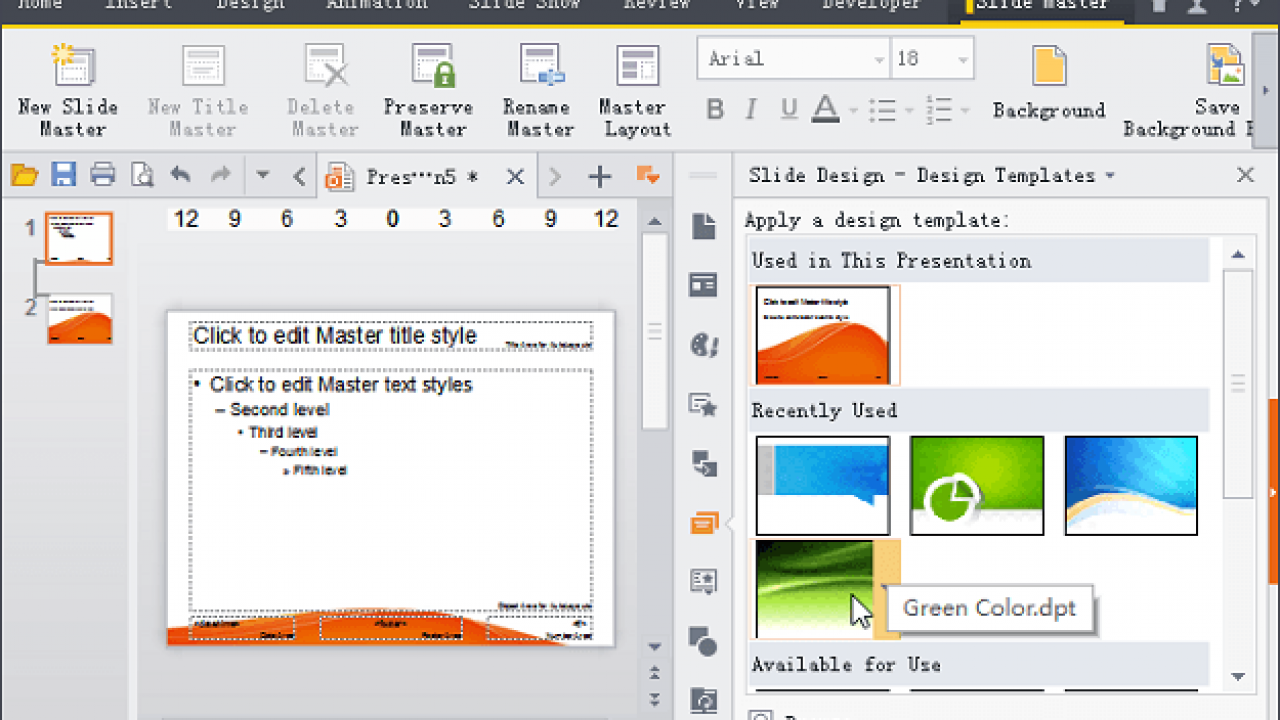Screen dimensions: 1280x720
Task: Apply the green pie chart template
Action: 977,485
